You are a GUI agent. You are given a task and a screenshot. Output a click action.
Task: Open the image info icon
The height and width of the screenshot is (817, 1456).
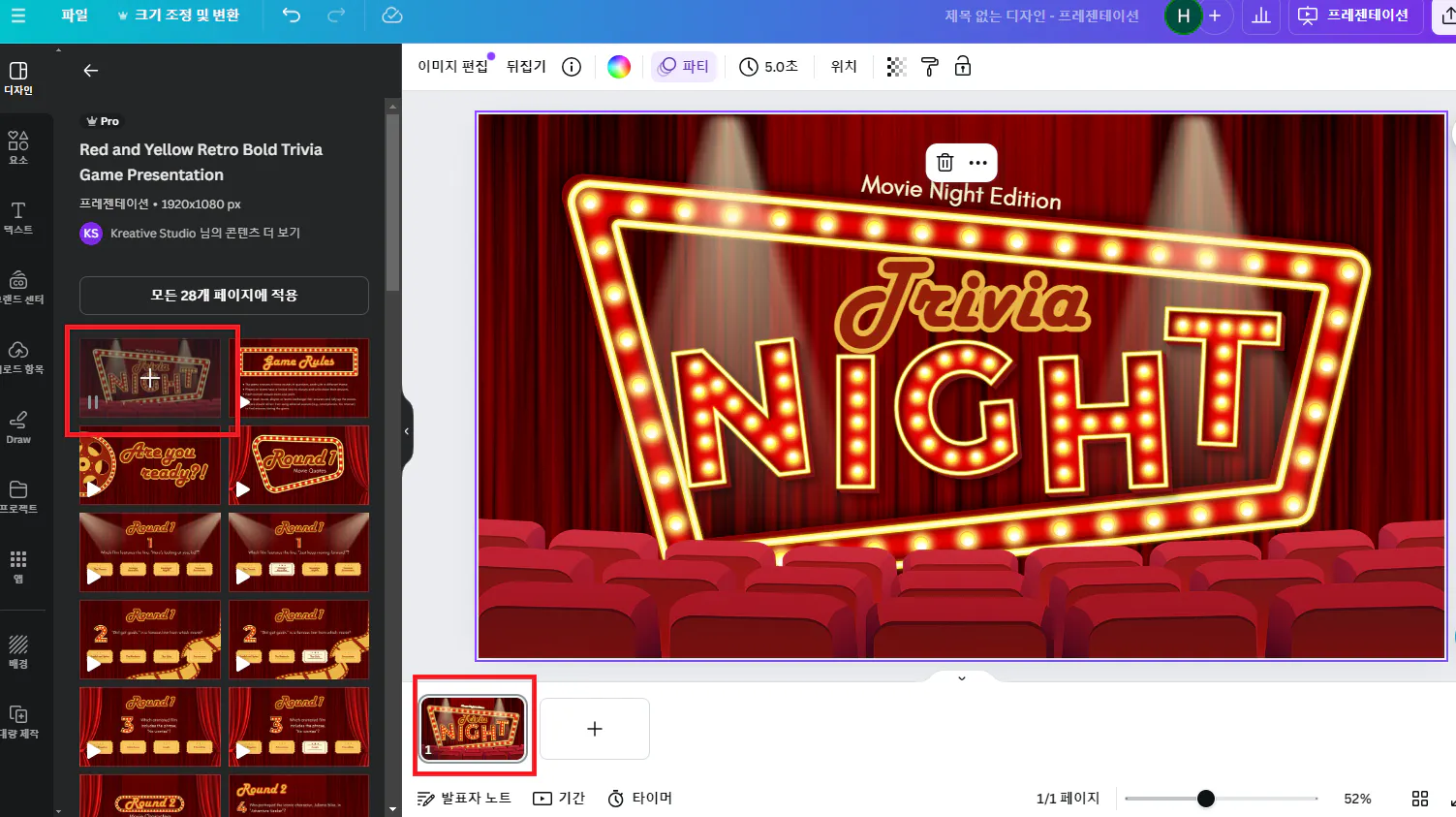click(x=572, y=67)
